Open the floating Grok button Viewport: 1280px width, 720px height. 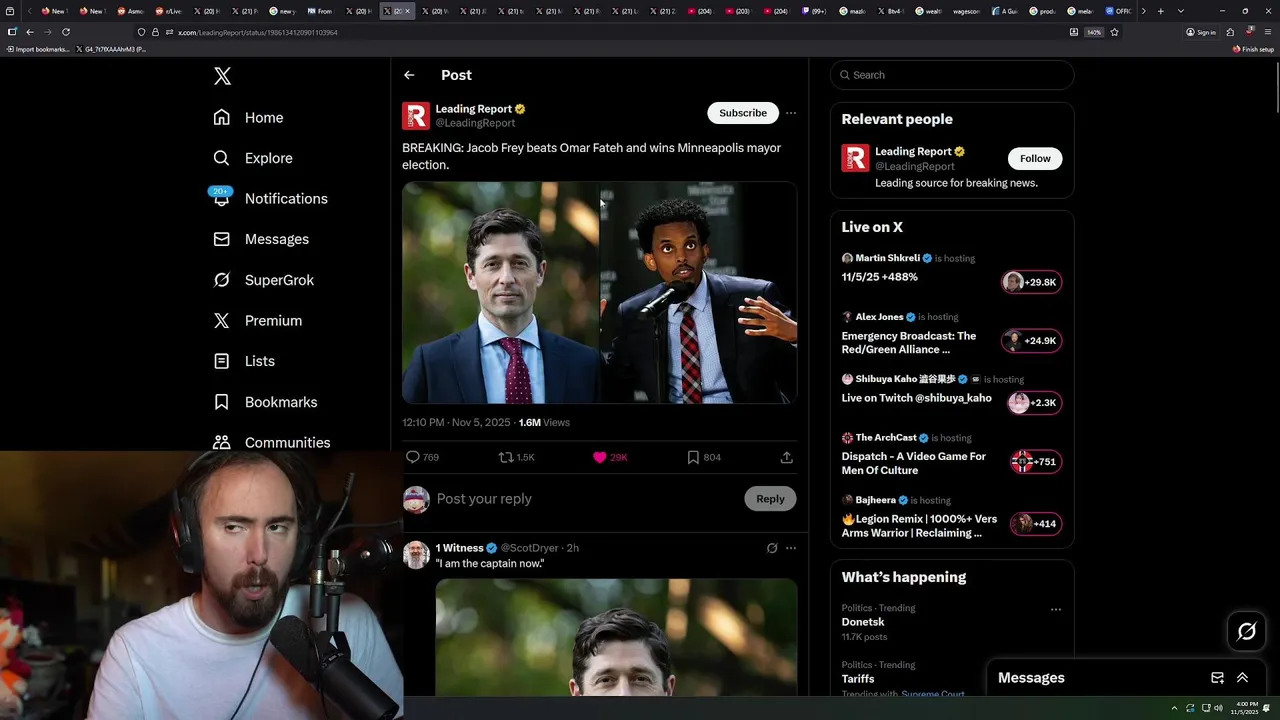point(1247,631)
